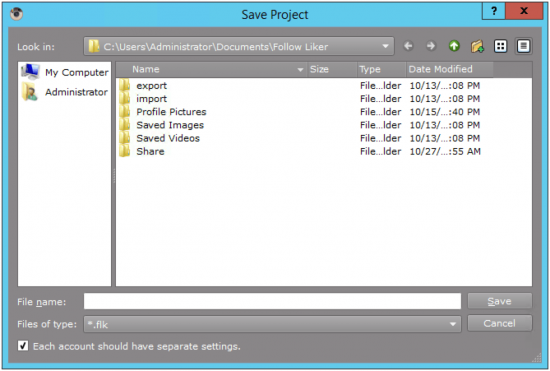Image resolution: width=550 pixels, height=371 pixels.
Task: Sort by the Size column header
Action: (332, 69)
